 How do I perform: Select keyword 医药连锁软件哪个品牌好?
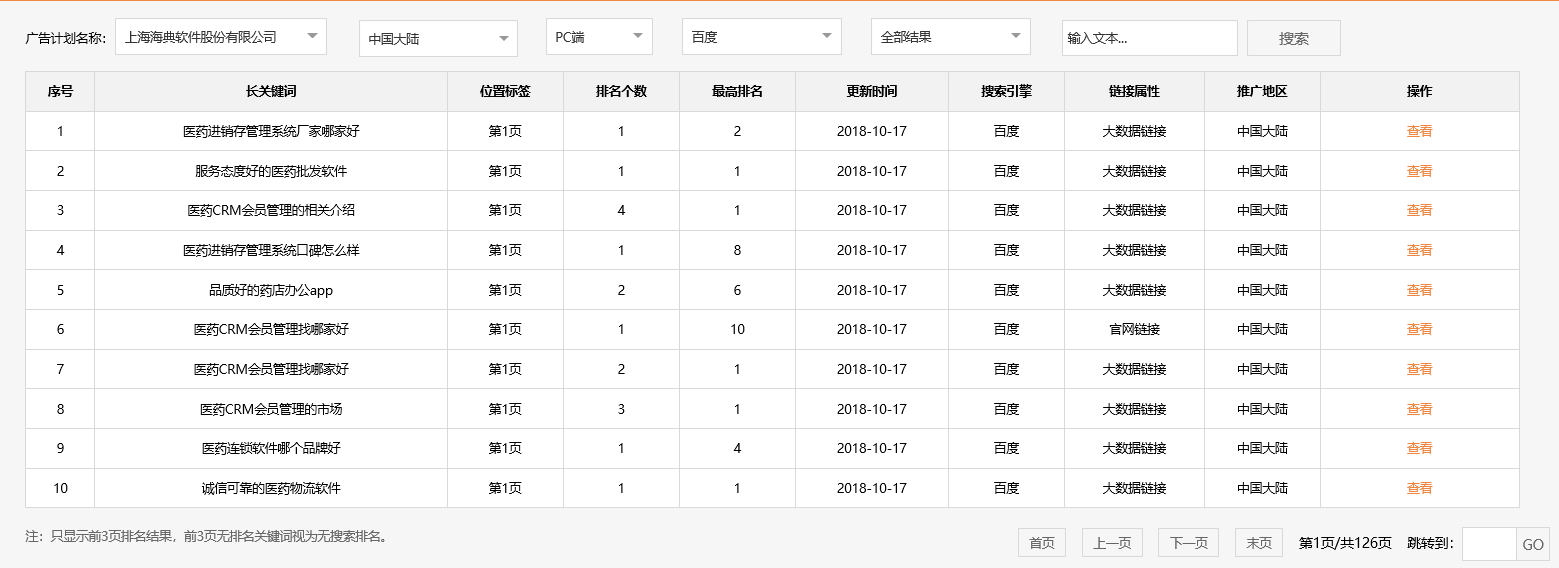pyautogui.click(x=271, y=448)
